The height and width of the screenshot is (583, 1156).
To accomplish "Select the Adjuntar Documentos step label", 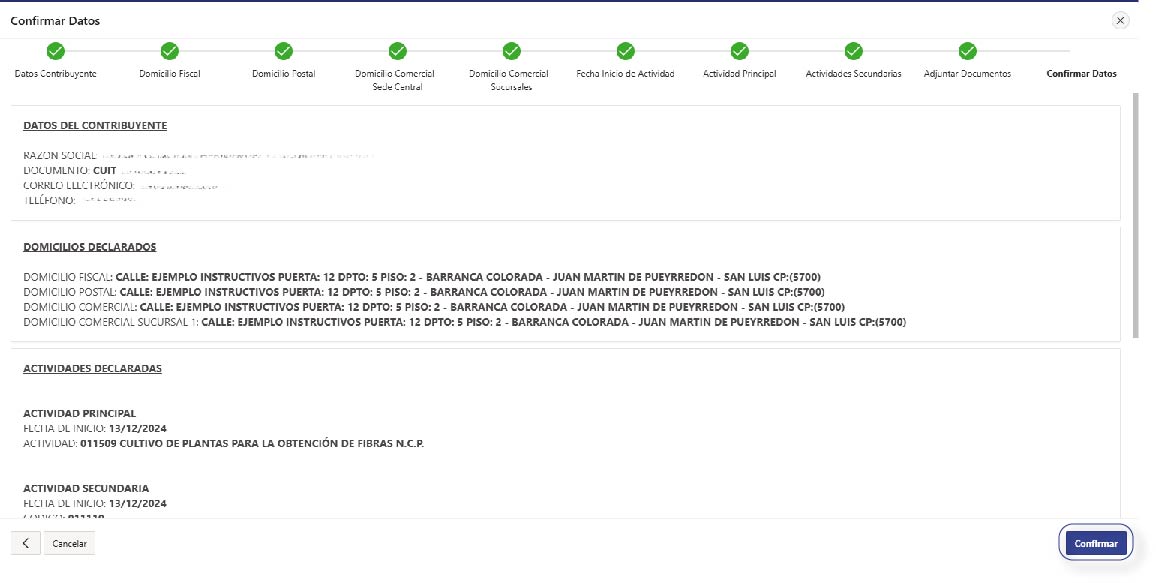I will click(967, 74).
